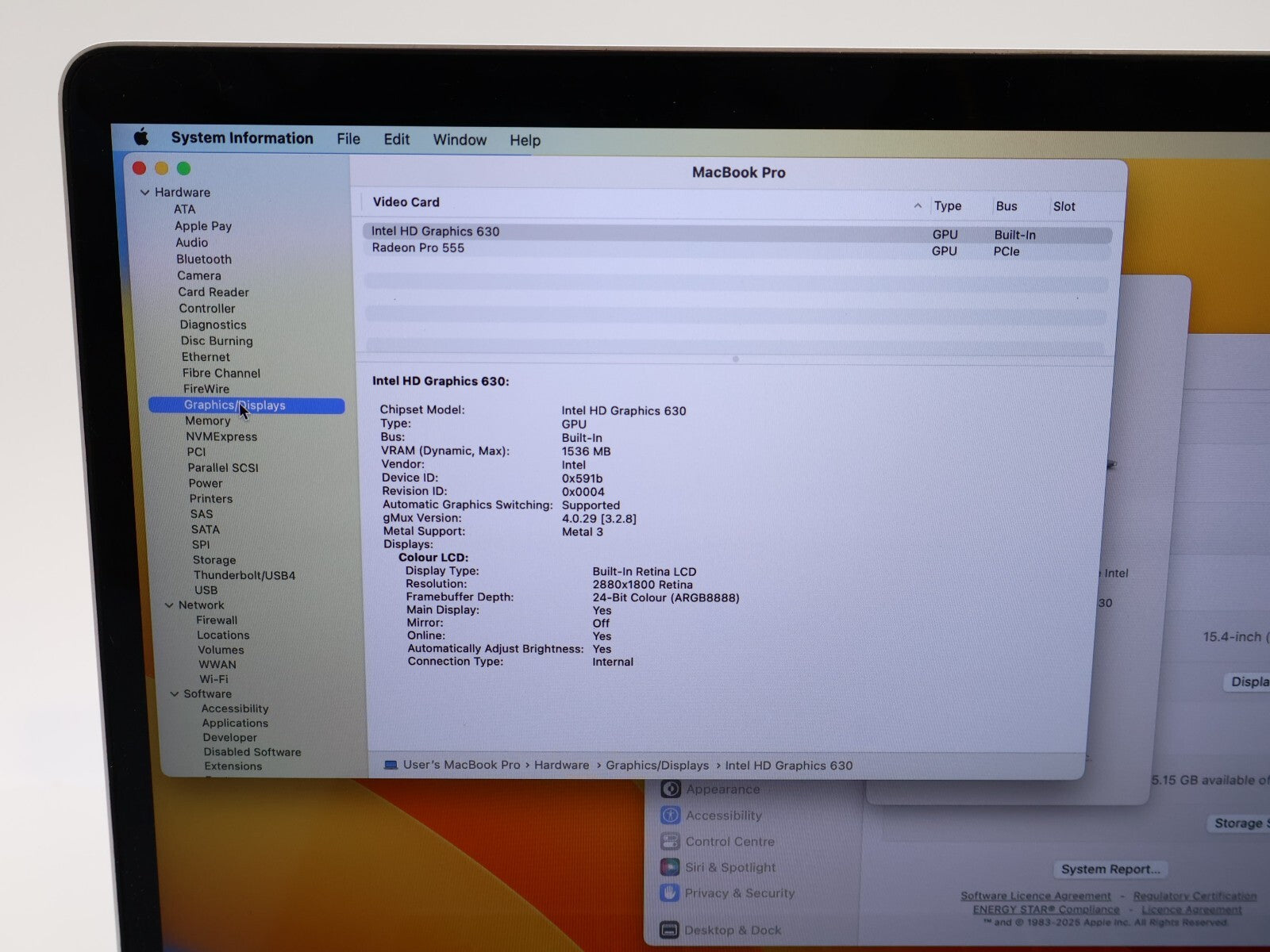Image resolution: width=1270 pixels, height=952 pixels.
Task: Click Graphics/Displays in the path bar
Action: point(657,766)
